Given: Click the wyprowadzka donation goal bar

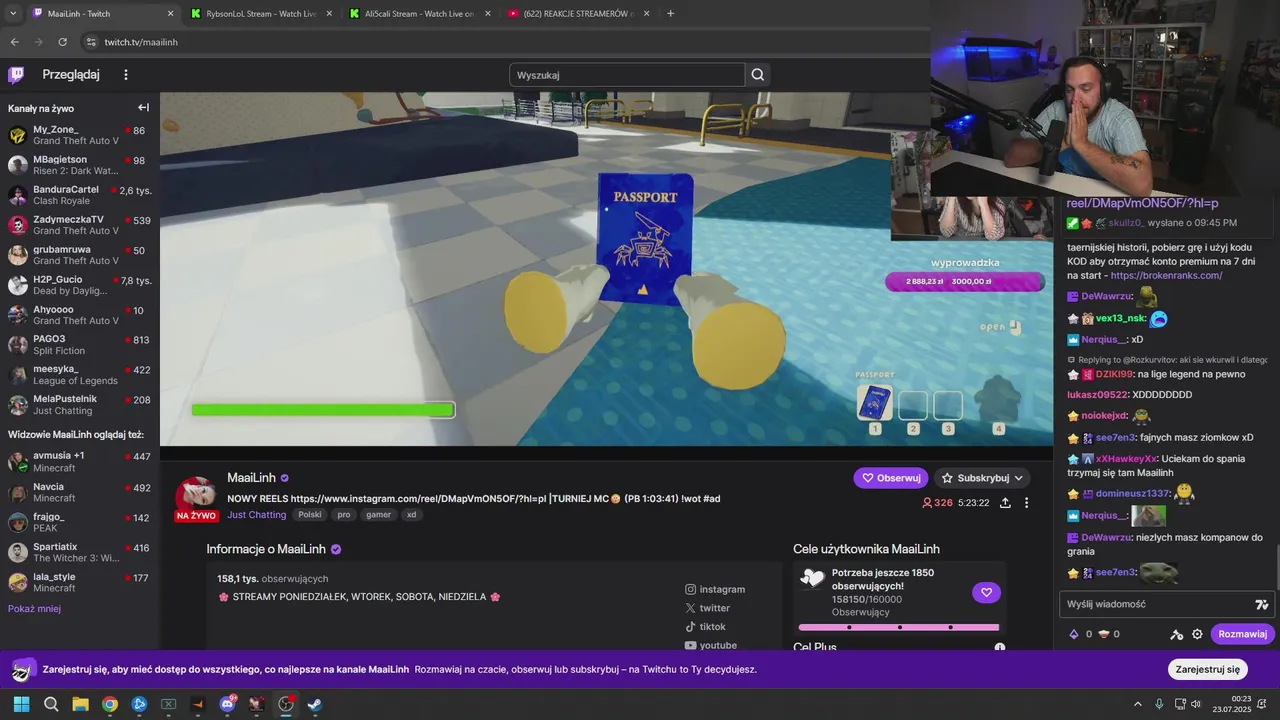Looking at the screenshot, I should pyautogui.click(x=965, y=282).
